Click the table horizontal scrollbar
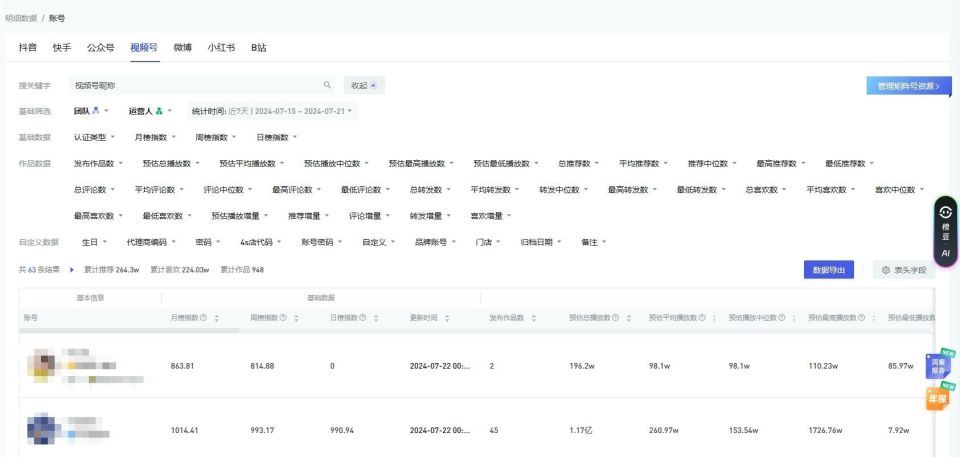This screenshot has width=960, height=457. pos(129,331)
